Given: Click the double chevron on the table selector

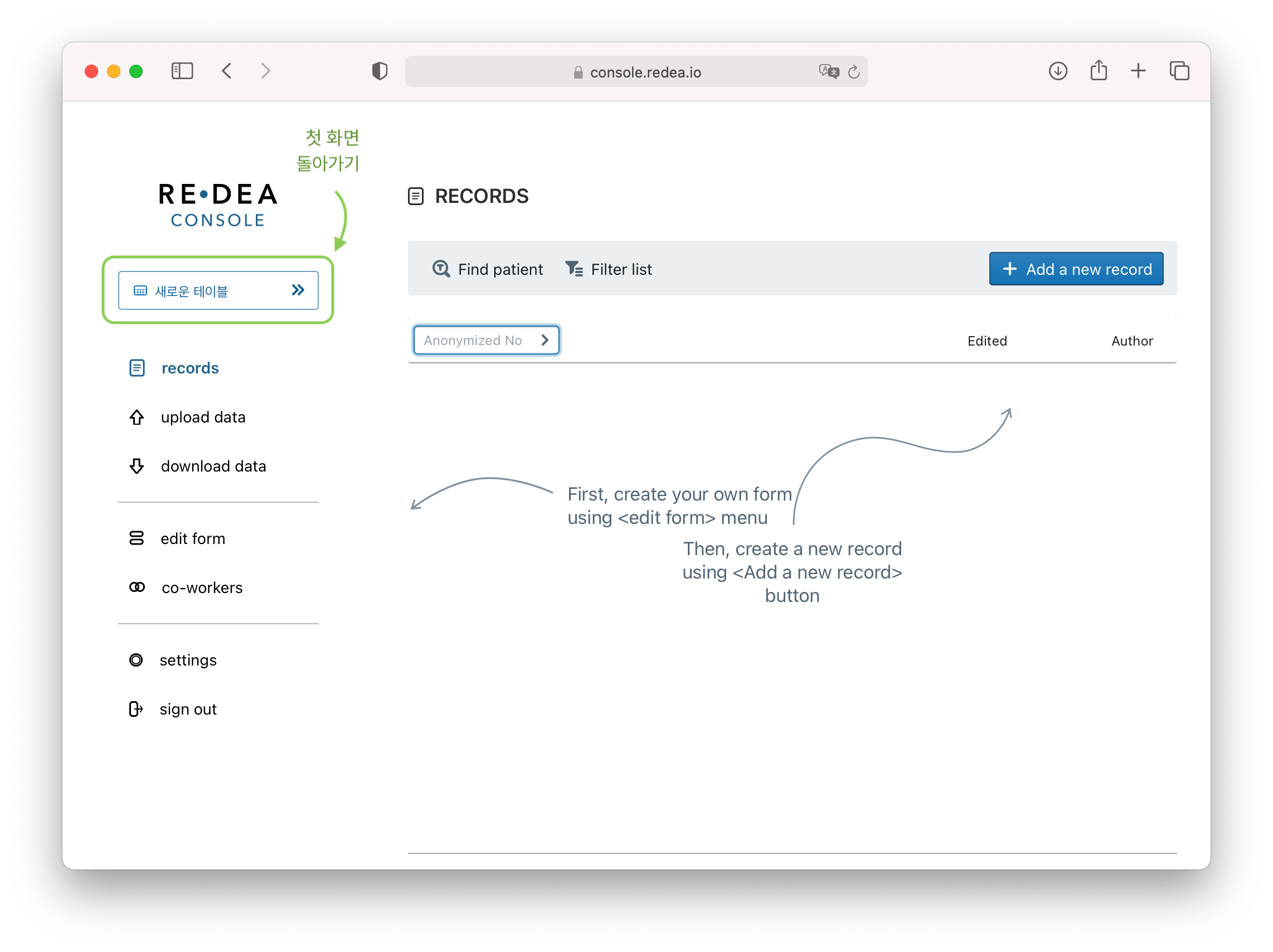Looking at the screenshot, I should 298,290.
